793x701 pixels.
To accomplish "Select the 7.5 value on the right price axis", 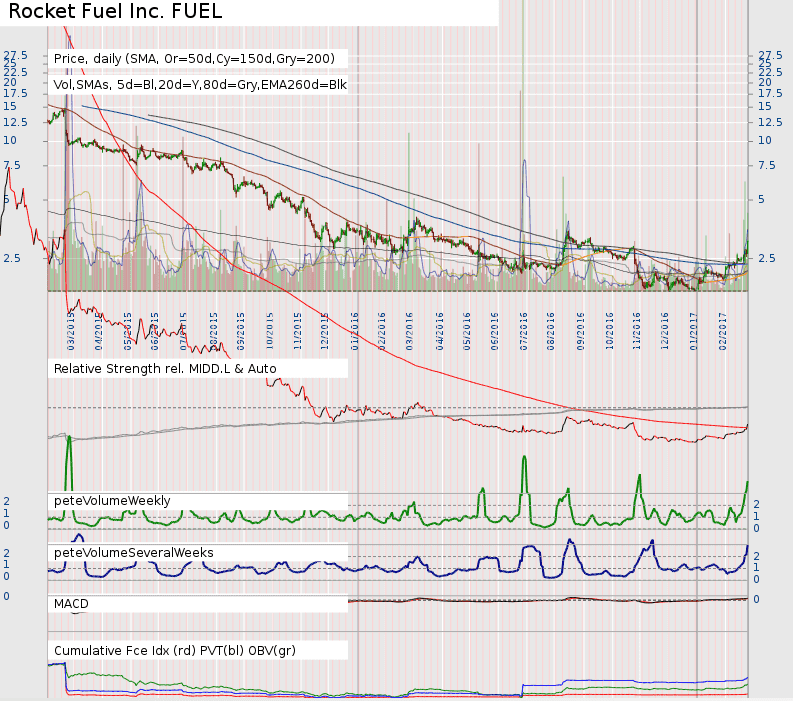I will click(x=767, y=165).
